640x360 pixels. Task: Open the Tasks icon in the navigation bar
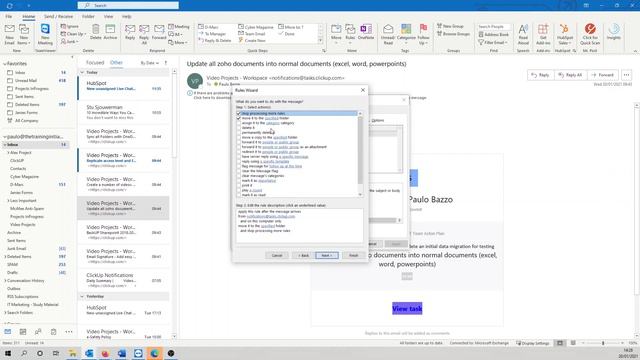[53, 331]
